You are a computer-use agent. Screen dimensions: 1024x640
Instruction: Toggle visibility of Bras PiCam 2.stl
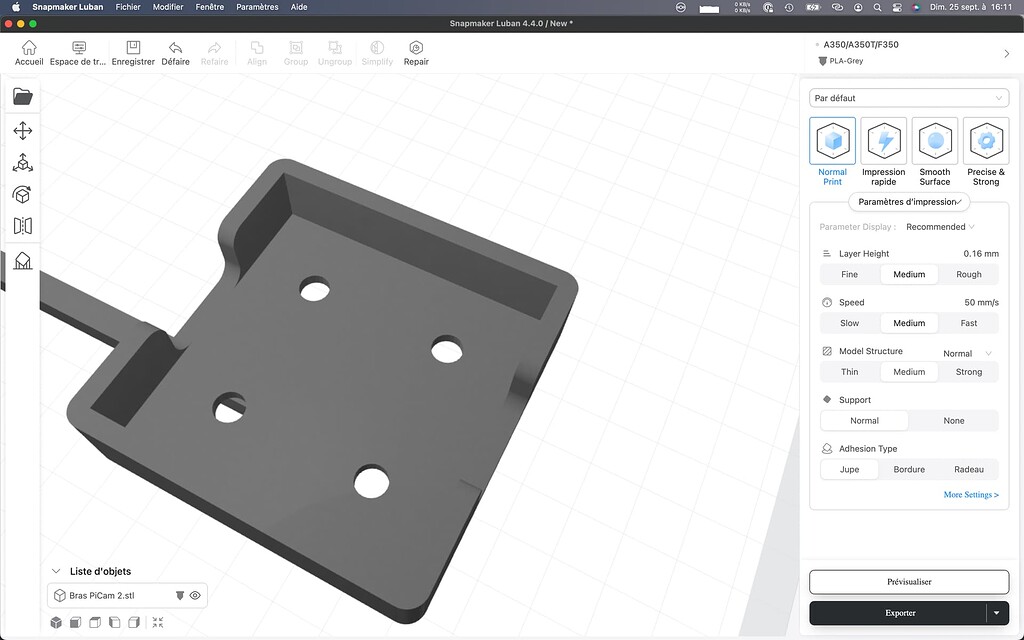pos(195,594)
